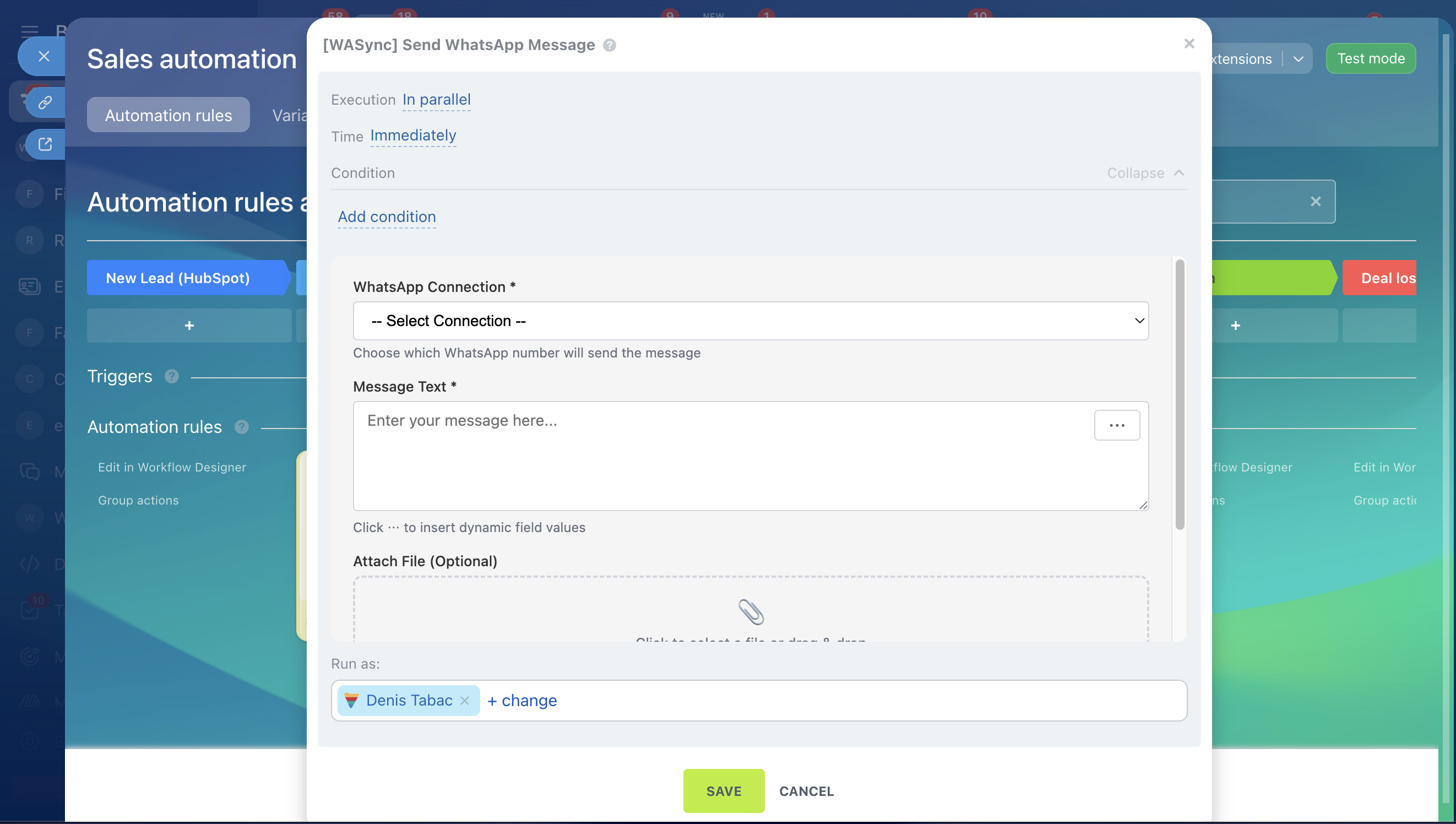Click the three-dots insert dynamic field button
Screen dimensions: 1456x824
(x=1116, y=425)
